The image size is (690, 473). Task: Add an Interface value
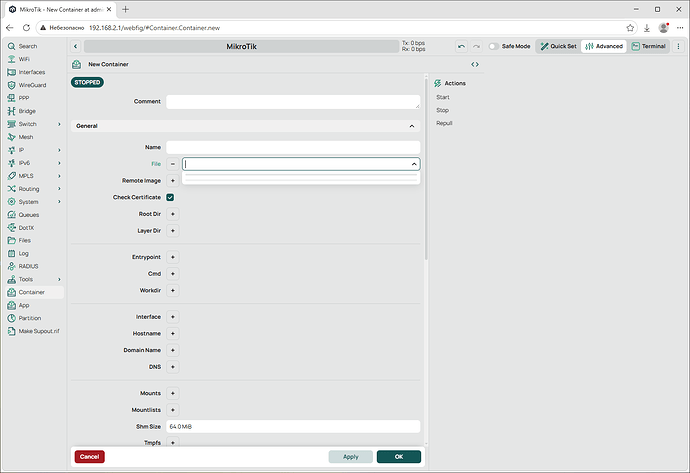172,317
